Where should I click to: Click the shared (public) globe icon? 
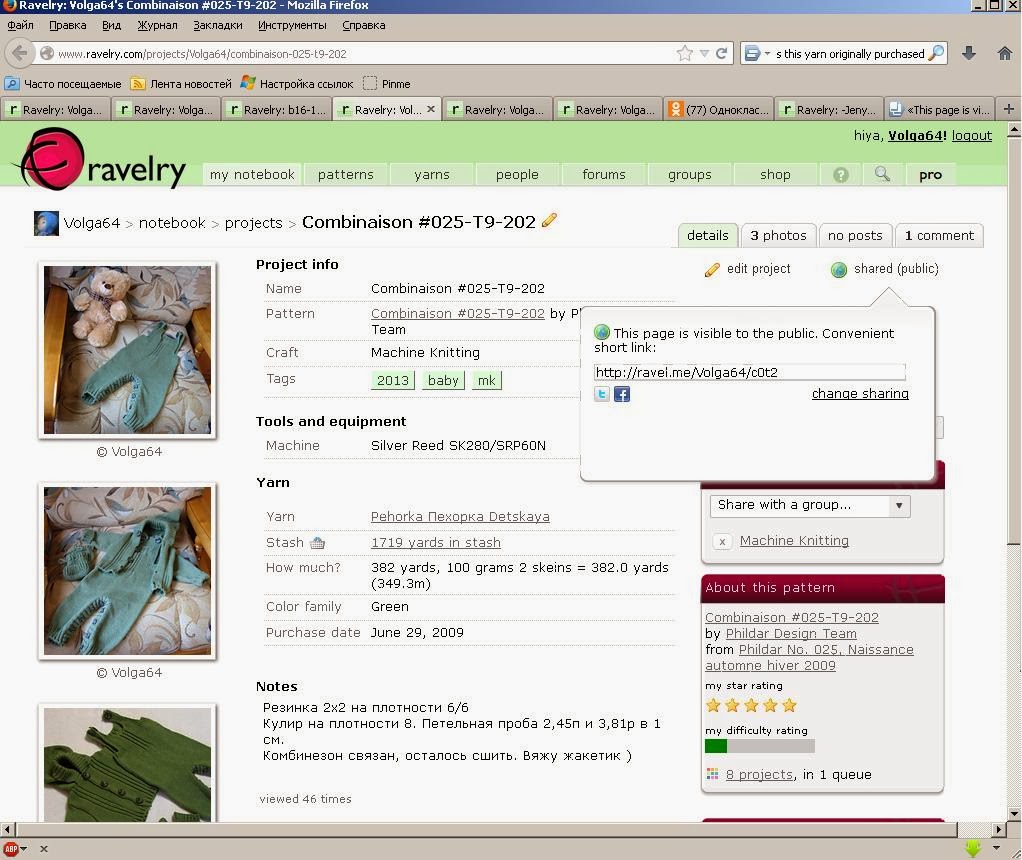(x=839, y=269)
